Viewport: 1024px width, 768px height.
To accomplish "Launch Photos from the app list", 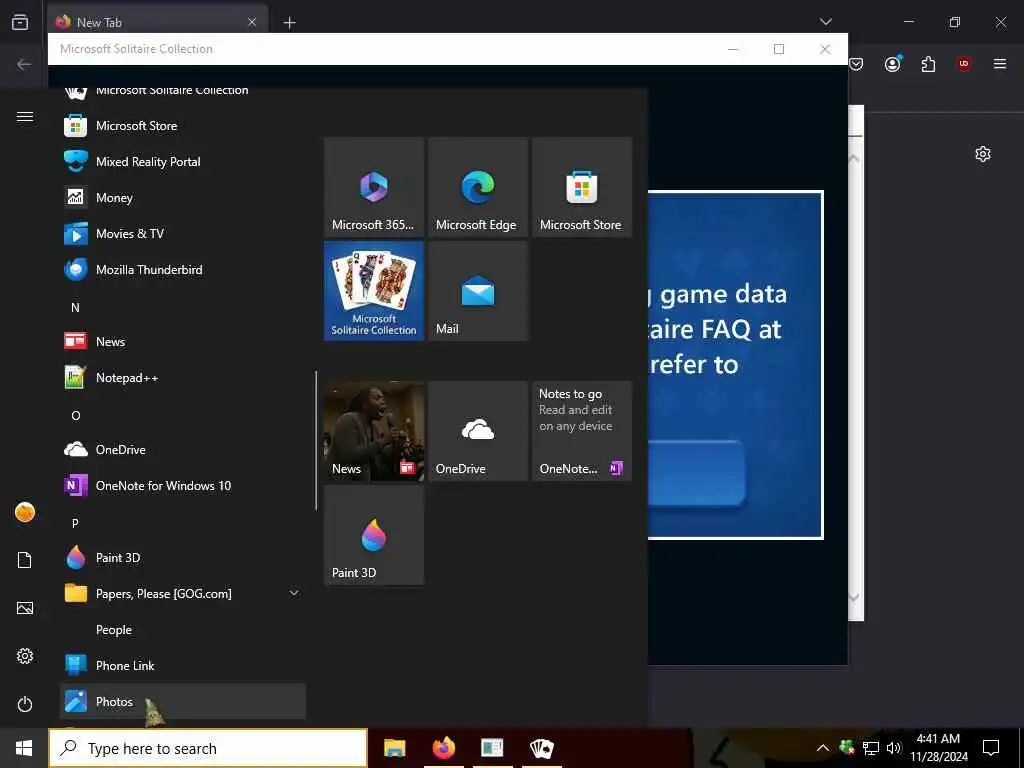I will click(x=182, y=701).
